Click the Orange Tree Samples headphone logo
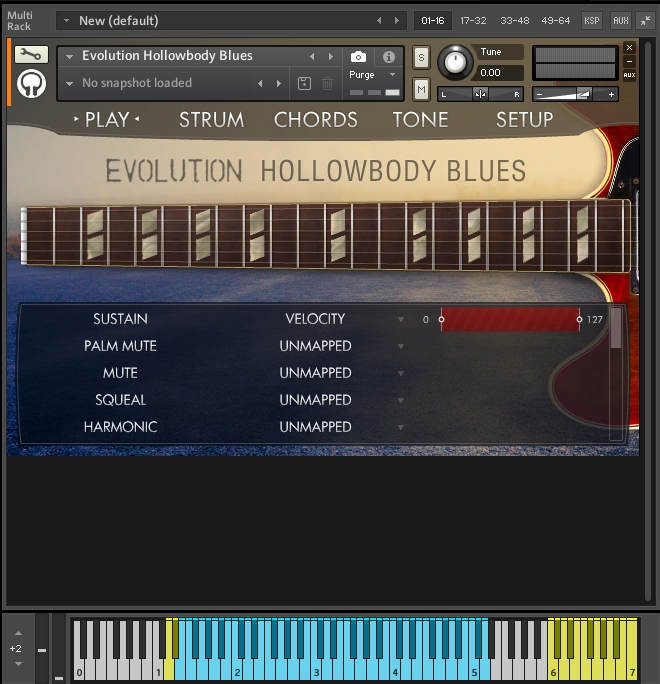Screen dimensions: 660x684 [31, 84]
